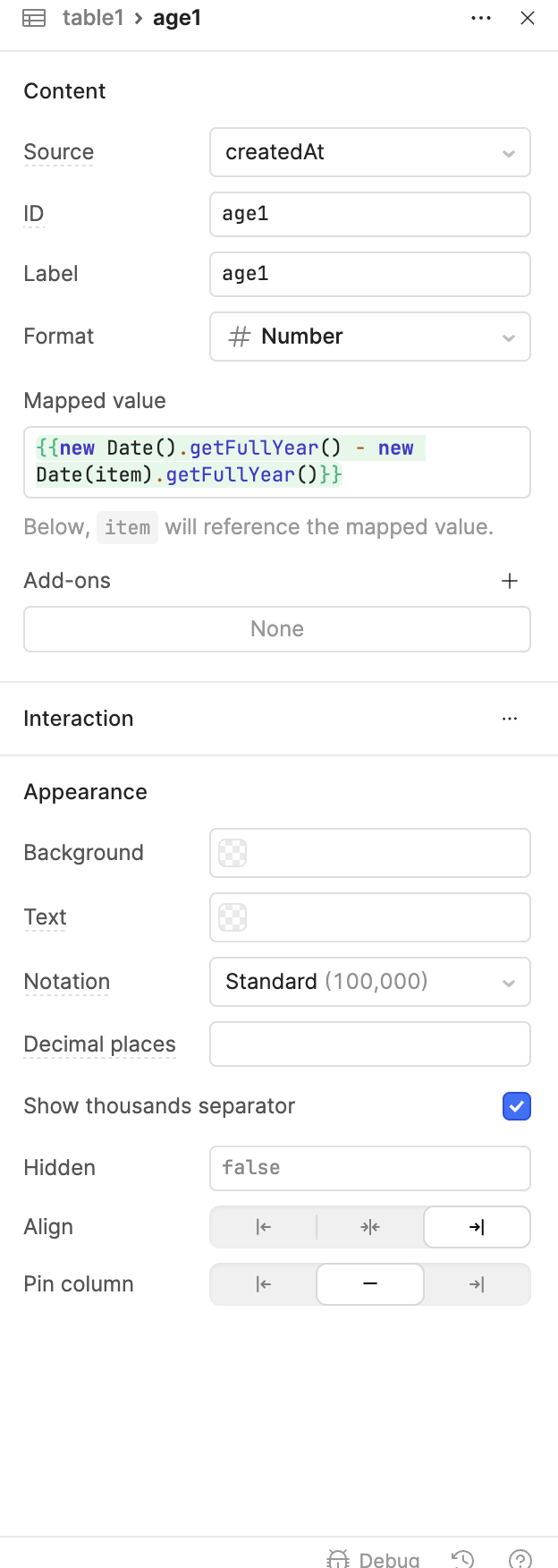Pin column to the right side
The image size is (558, 1568).
(477, 1284)
